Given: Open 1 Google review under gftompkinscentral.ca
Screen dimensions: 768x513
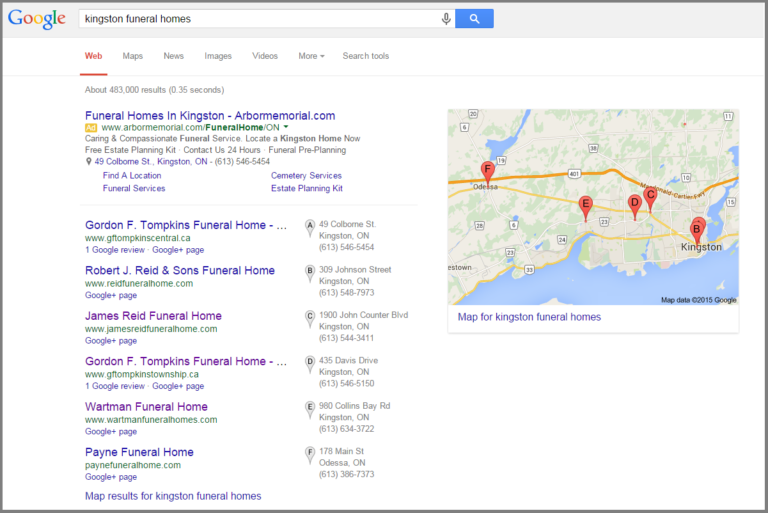Looking at the screenshot, I should point(115,250).
